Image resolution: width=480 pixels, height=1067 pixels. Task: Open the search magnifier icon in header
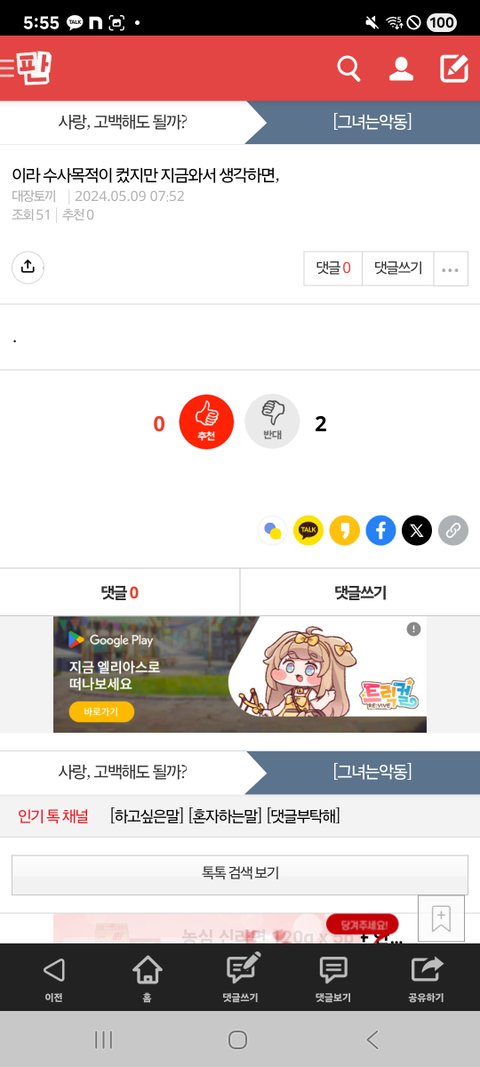coord(349,69)
